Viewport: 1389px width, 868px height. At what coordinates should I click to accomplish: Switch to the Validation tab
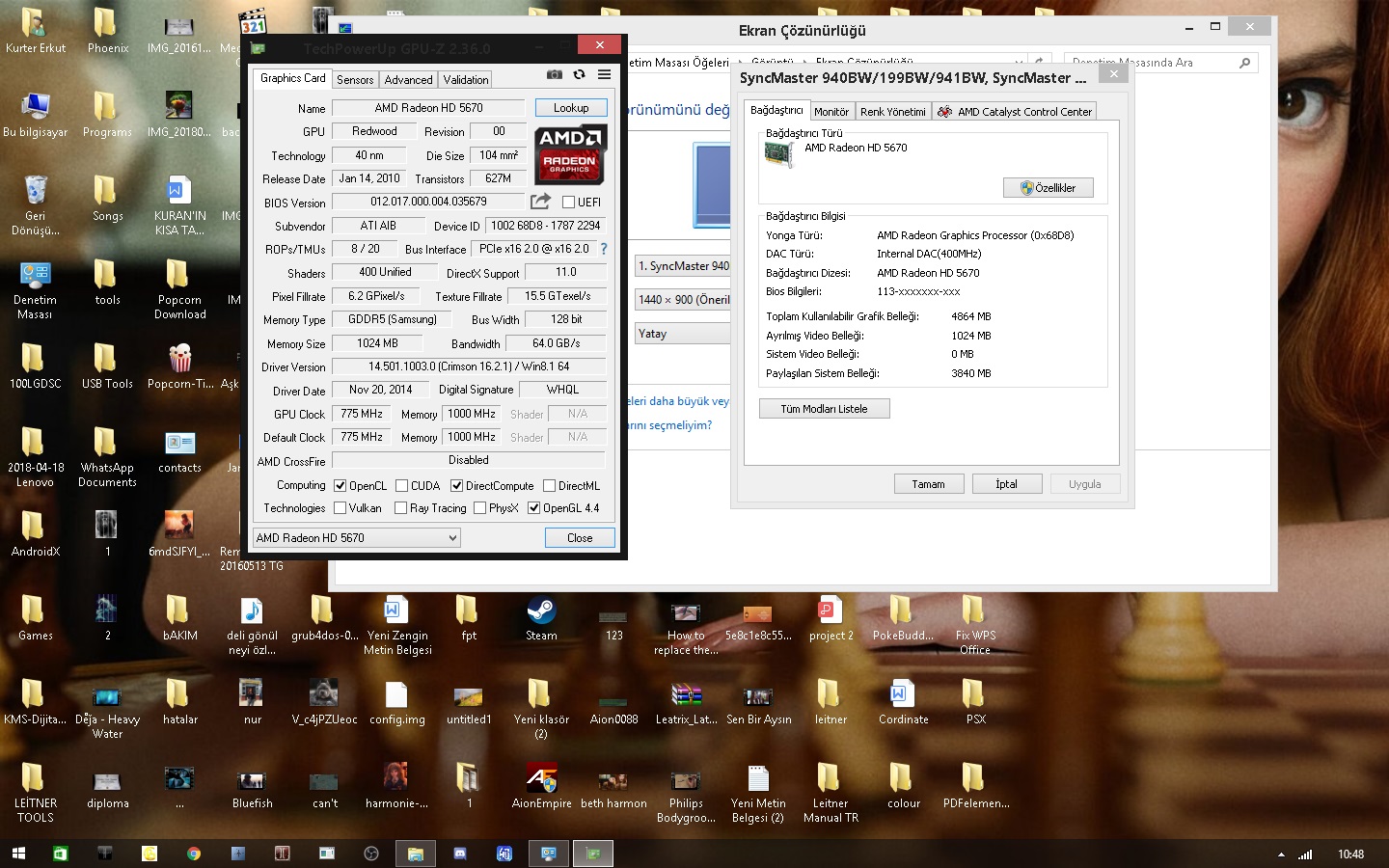[x=466, y=80]
